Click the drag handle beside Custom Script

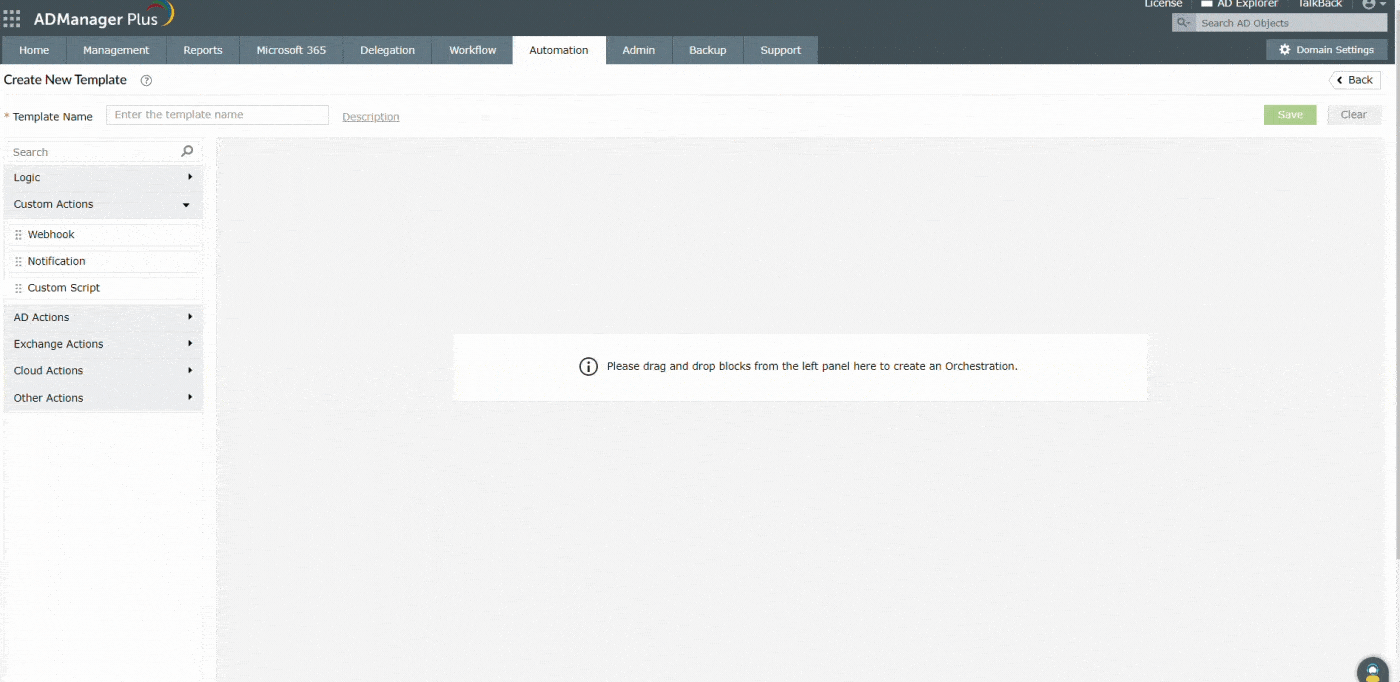[18, 287]
